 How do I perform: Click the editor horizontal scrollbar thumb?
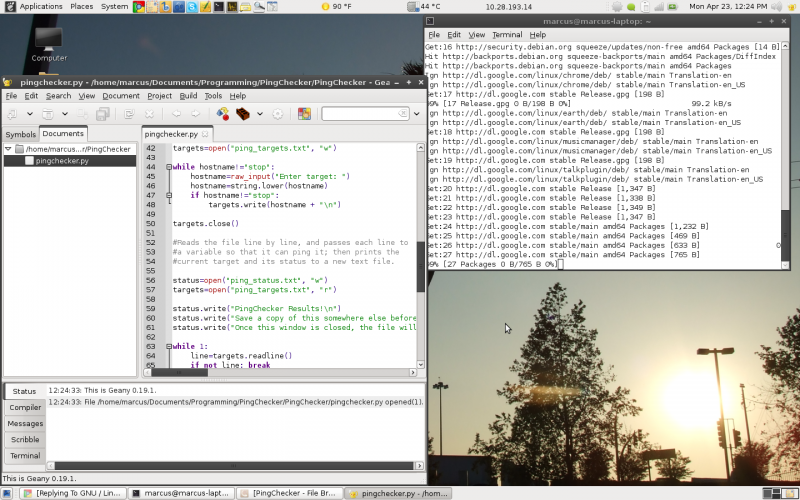180,372
